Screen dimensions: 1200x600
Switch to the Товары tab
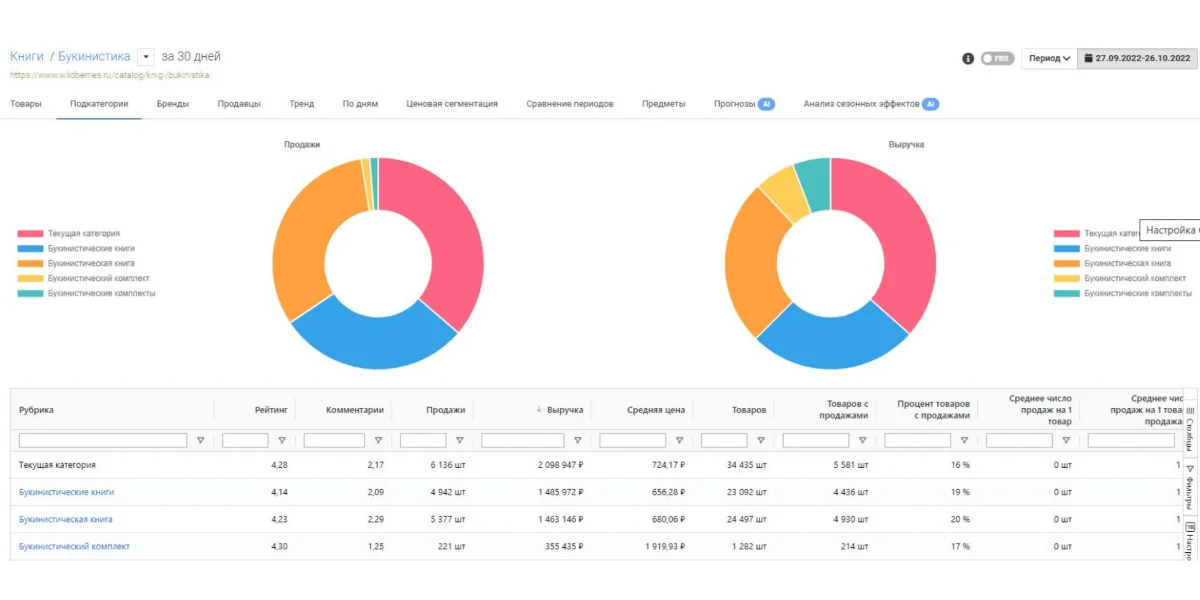click(x=26, y=104)
